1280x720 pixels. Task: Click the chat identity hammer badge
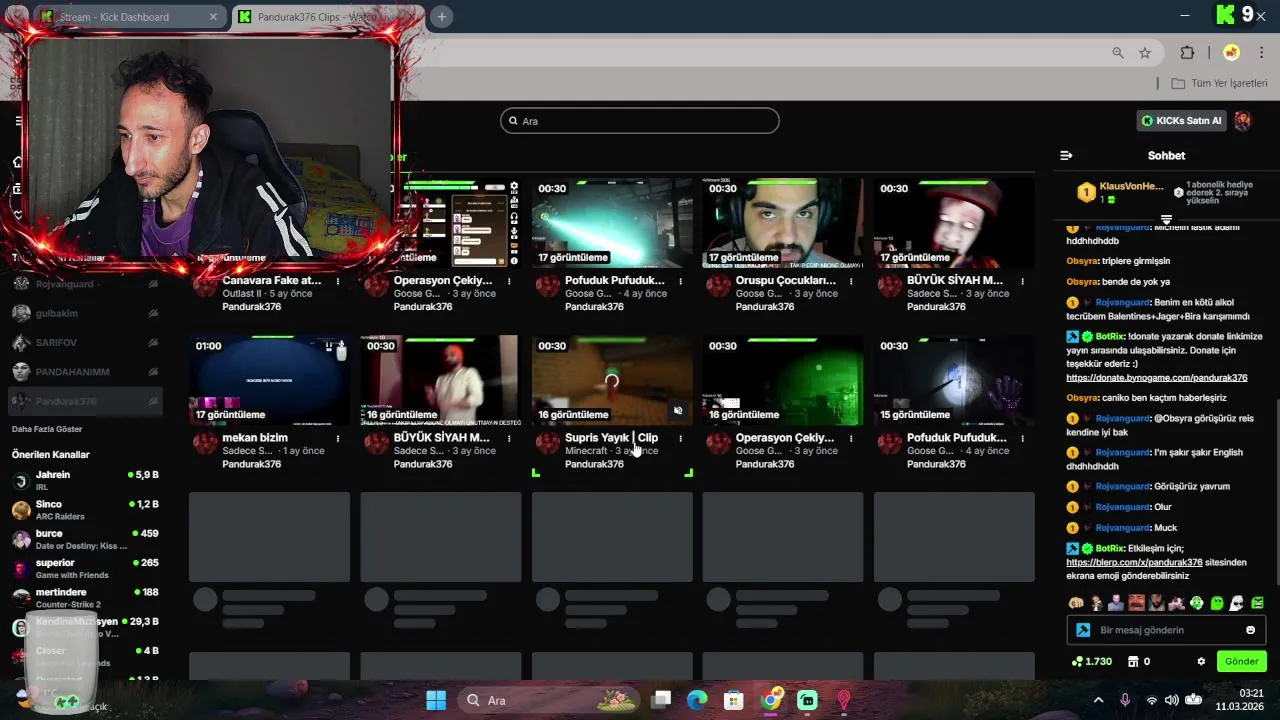tap(1083, 630)
